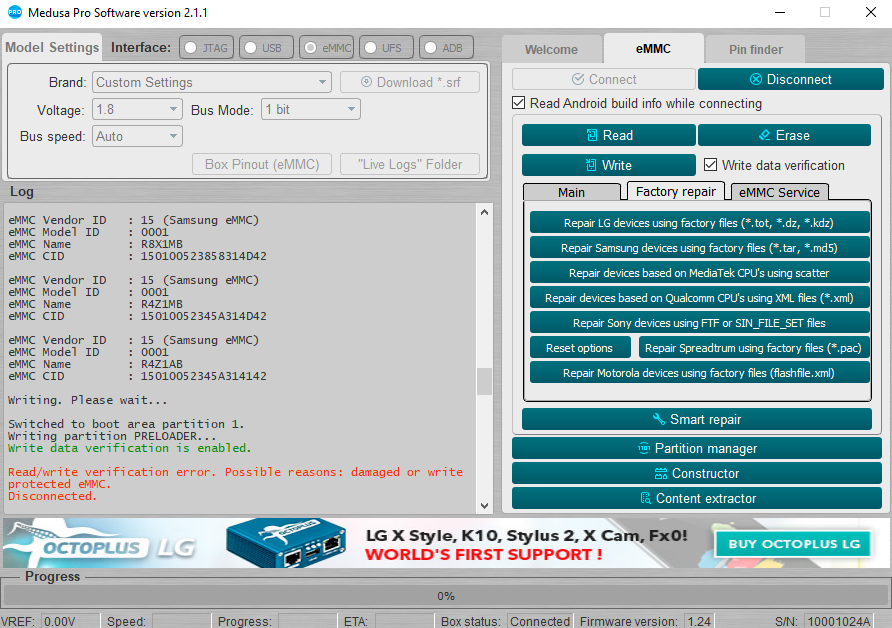Click the log scrollbar up arrow
This screenshot has height=628, width=892.
click(x=484, y=212)
